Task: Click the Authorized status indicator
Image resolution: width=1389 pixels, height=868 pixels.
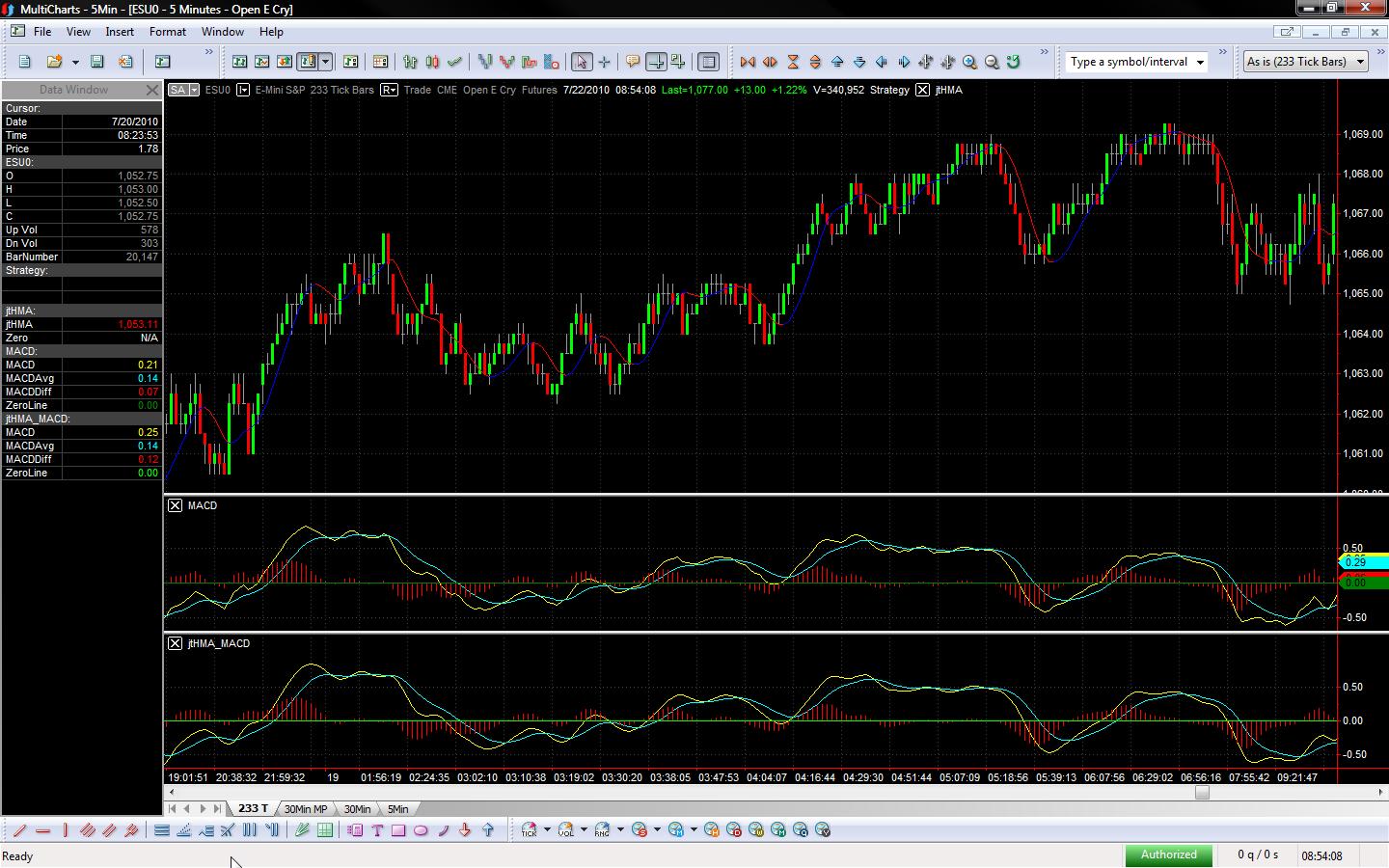Action: point(1169,854)
